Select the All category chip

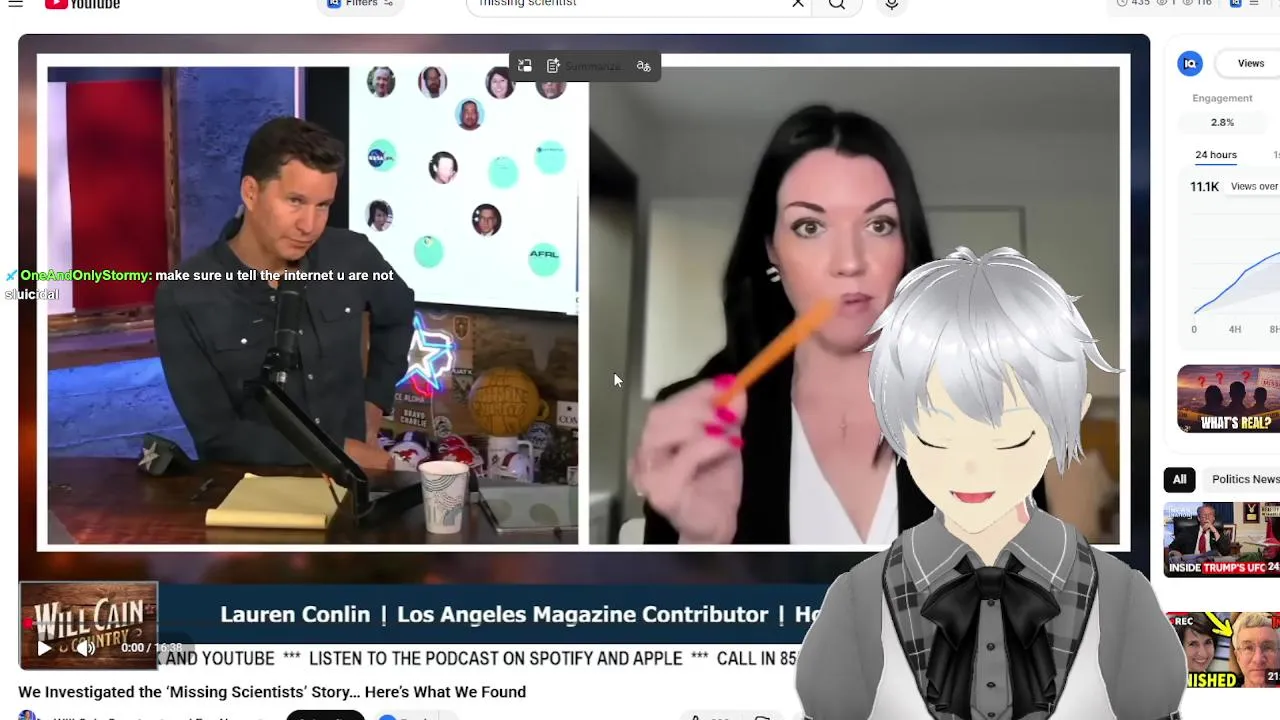1180,480
